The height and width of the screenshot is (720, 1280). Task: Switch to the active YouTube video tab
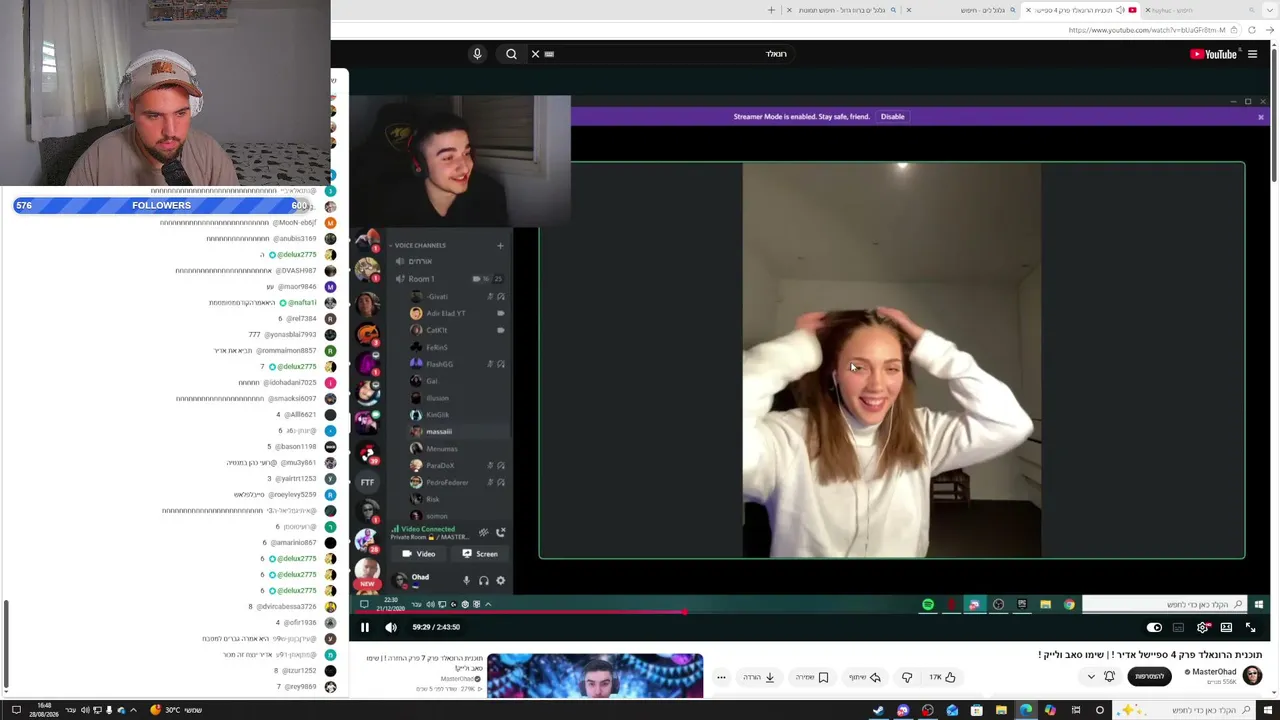(1080, 10)
